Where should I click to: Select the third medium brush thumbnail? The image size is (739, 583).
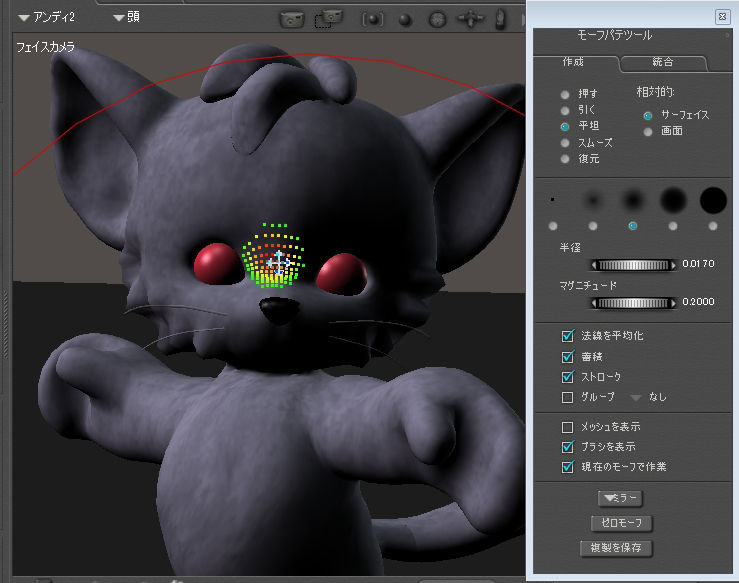(x=632, y=200)
